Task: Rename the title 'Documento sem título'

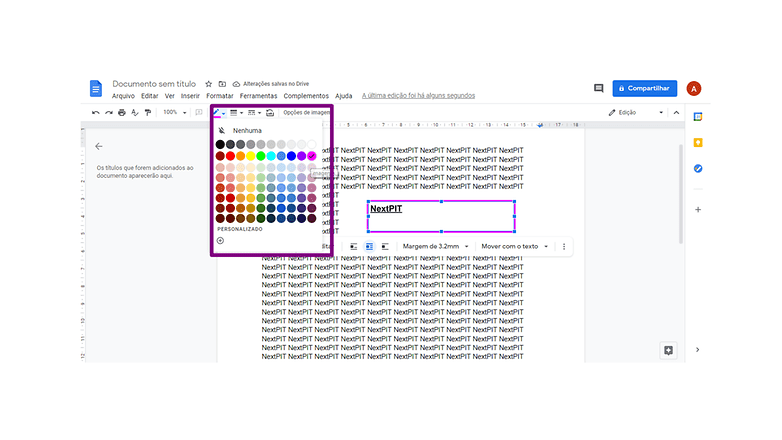Action: click(154, 84)
